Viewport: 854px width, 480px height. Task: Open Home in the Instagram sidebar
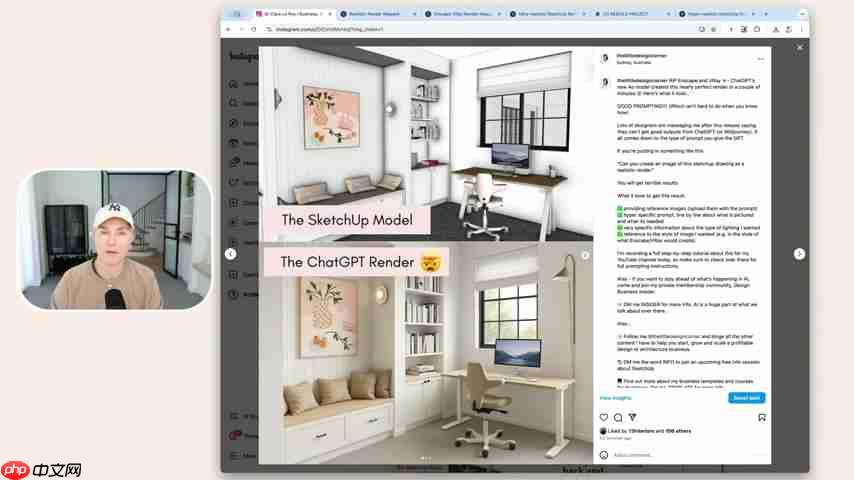click(x=243, y=84)
